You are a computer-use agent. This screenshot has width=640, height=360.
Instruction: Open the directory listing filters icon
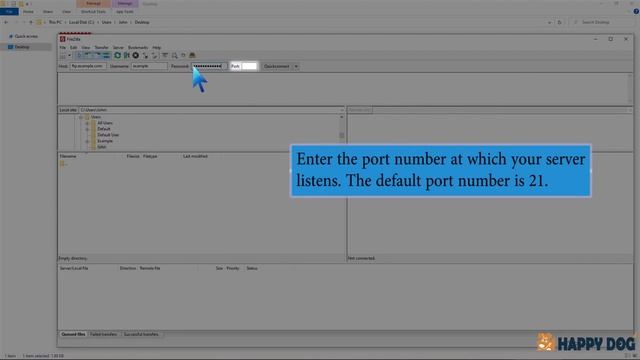coord(165,56)
